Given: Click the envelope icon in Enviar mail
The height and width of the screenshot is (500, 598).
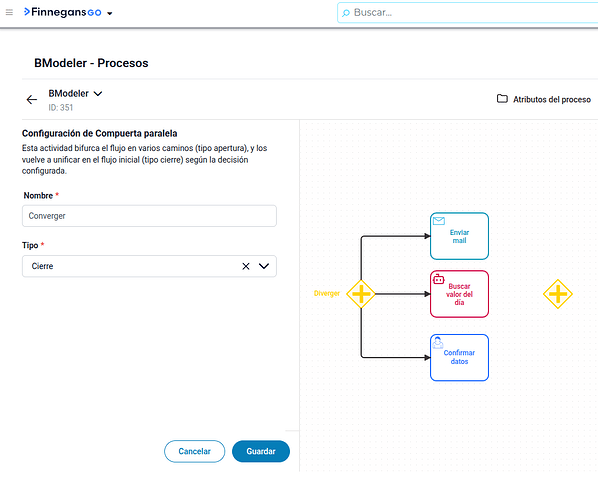Looking at the screenshot, I should click(439, 221).
